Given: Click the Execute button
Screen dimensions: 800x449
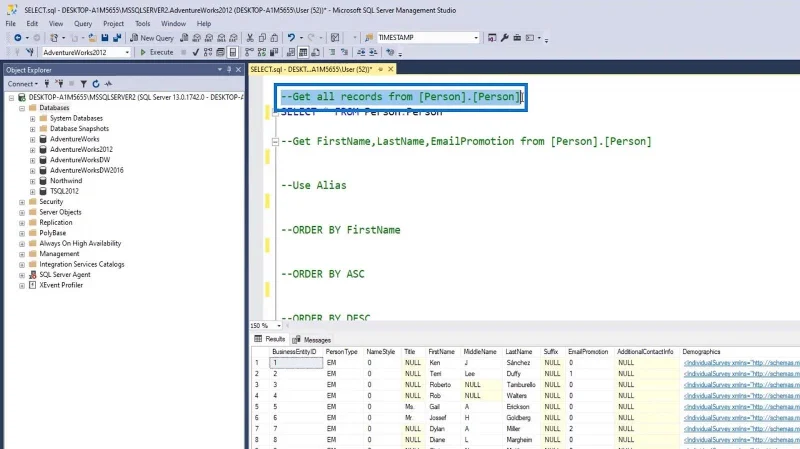Looking at the screenshot, I should (x=157, y=52).
